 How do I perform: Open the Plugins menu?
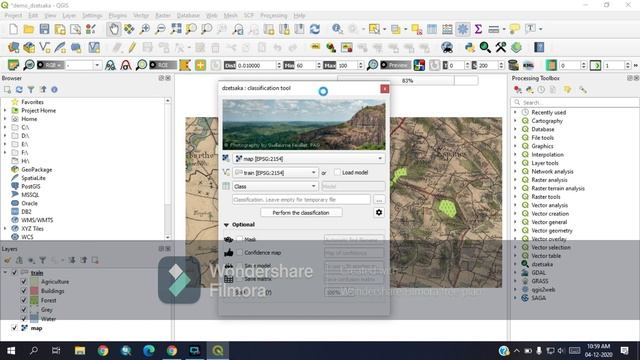[x=118, y=16]
